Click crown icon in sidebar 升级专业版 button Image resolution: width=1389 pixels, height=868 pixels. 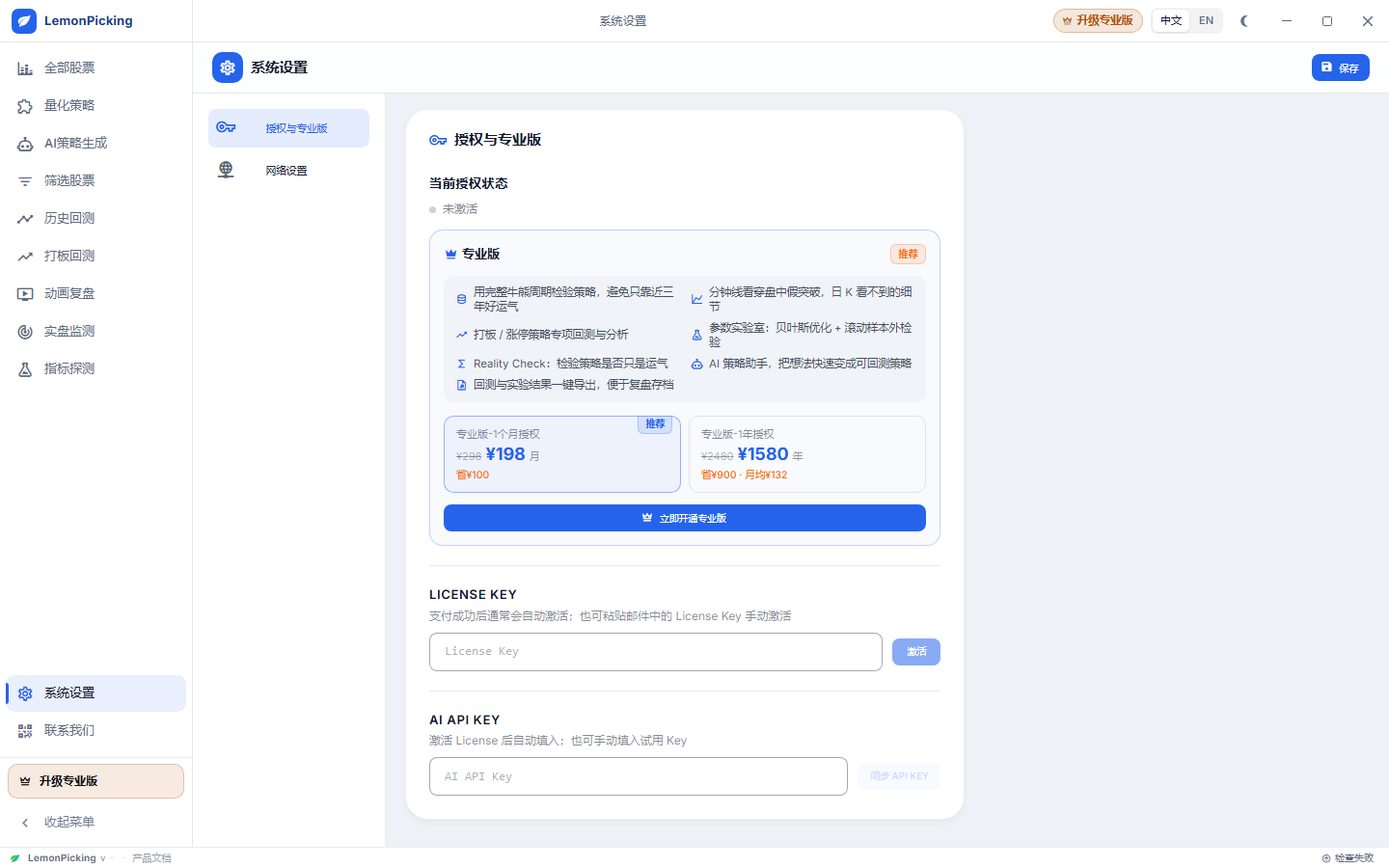pyautogui.click(x=25, y=781)
